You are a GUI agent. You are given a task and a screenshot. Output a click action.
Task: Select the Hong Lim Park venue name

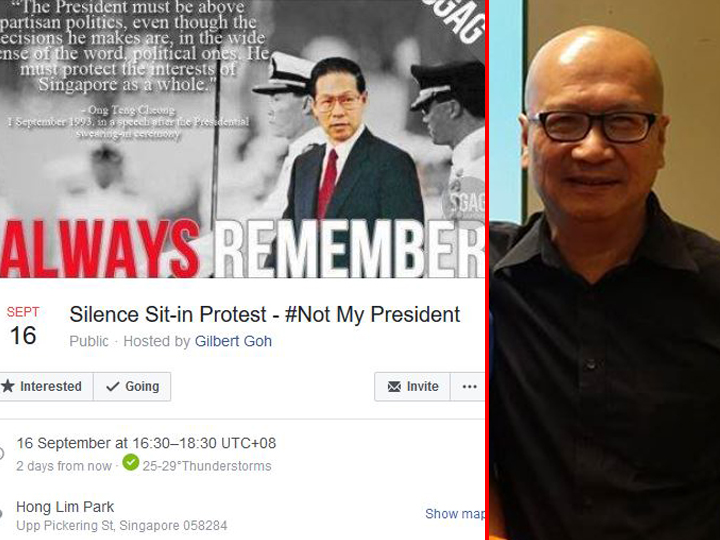[x=65, y=507]
